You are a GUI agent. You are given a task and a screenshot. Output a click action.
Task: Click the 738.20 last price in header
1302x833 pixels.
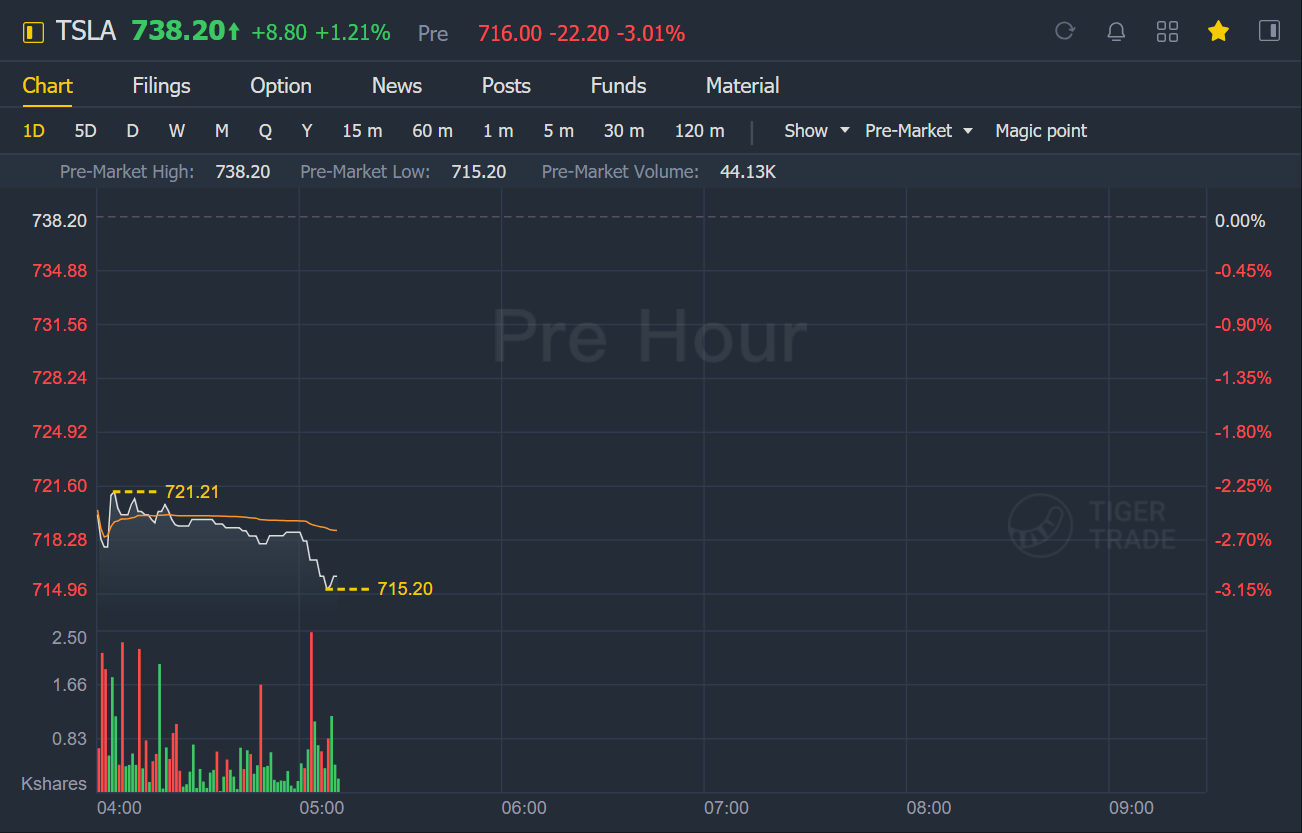[x=179, y=32]
